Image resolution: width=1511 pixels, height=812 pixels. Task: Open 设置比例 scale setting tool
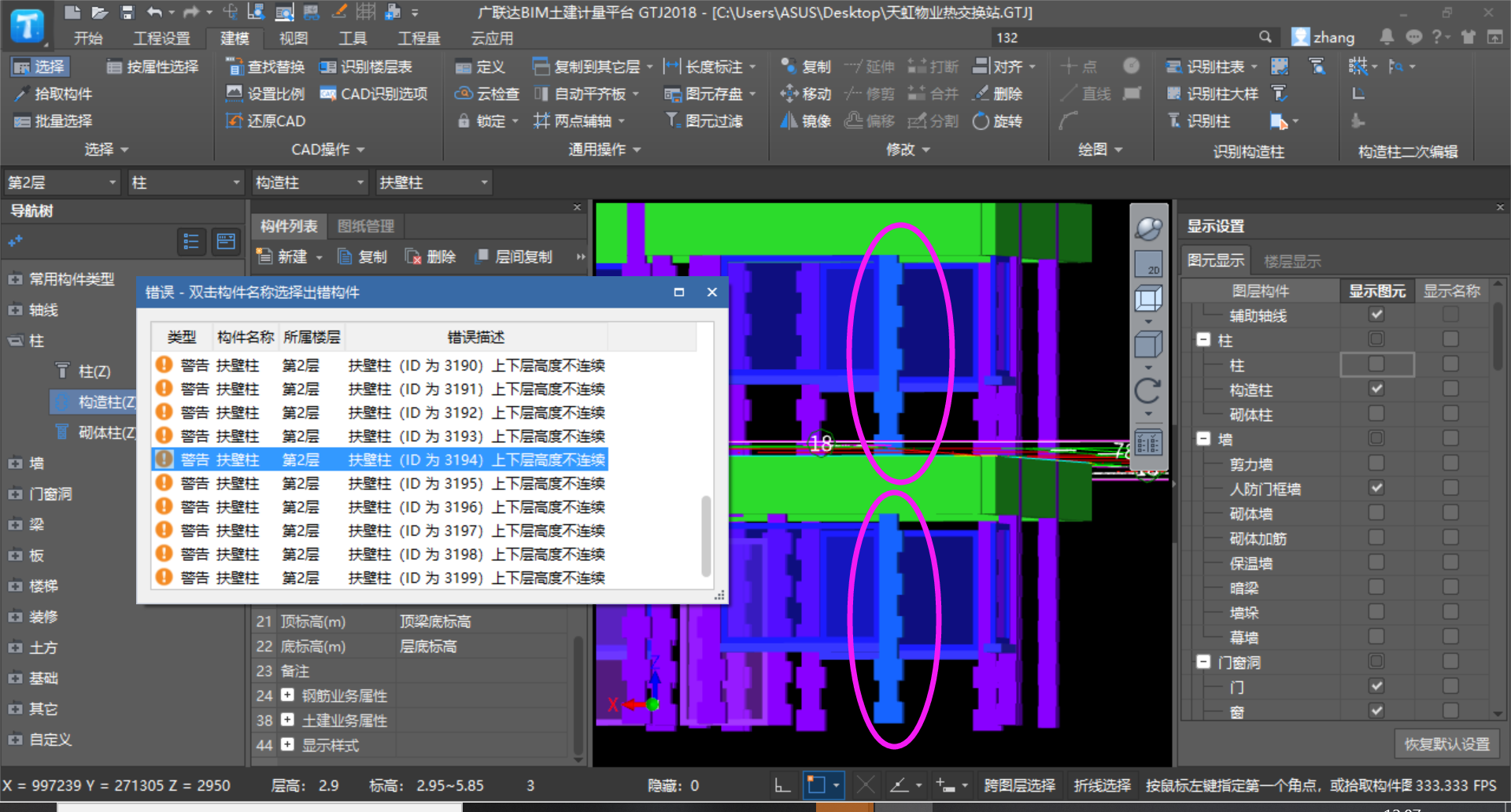click(265, 94)
